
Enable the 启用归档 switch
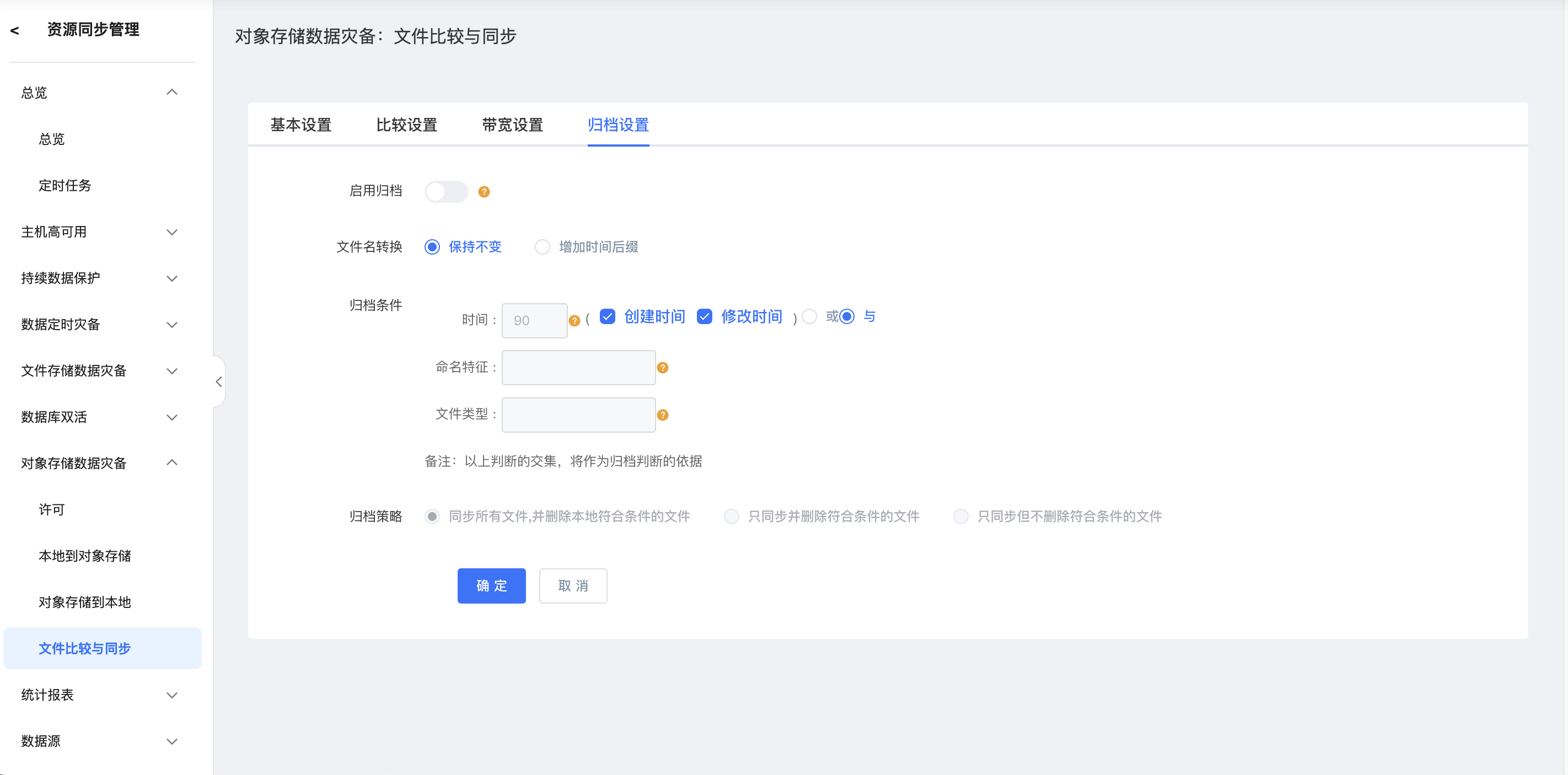pos(446,192)
